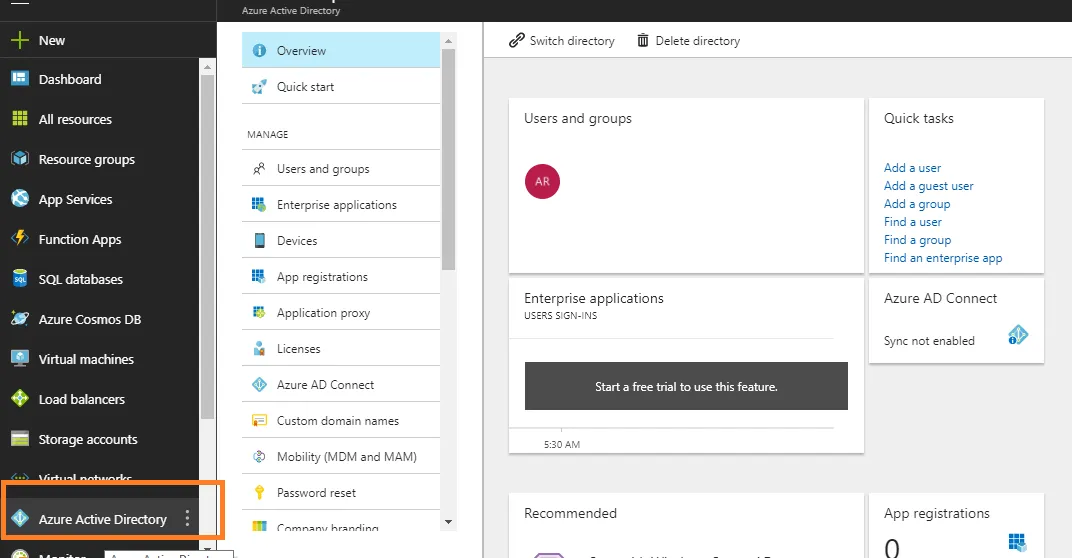Click the Custom domain names icon
This screenshot has width=1072, height=558.
pos(259,421)
